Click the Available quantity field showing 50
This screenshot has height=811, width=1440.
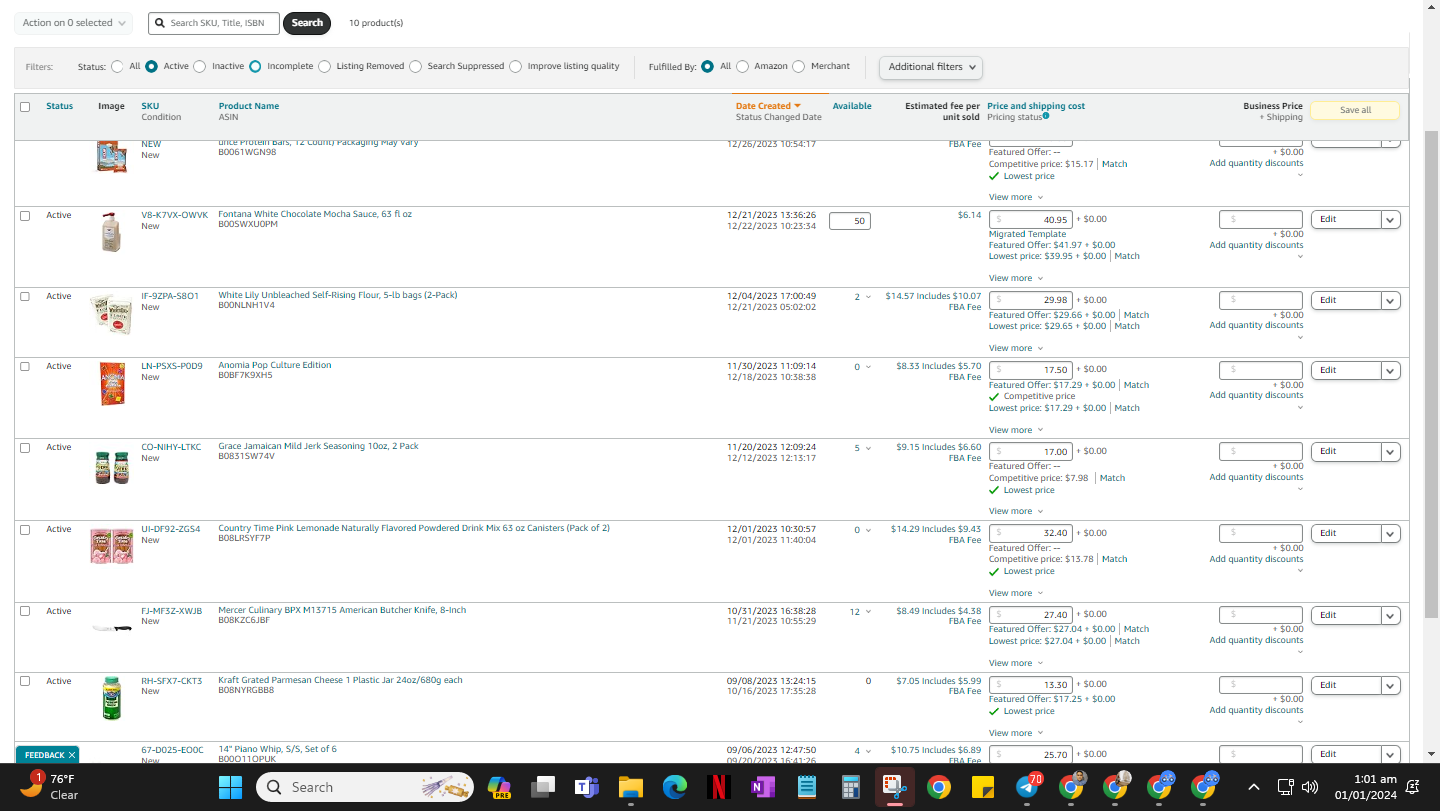point(850,221)
